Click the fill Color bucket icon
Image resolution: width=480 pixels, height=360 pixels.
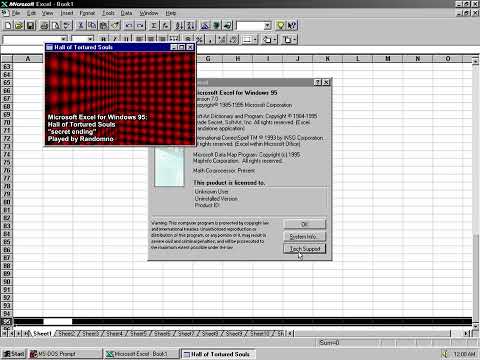[x=267, y=40]
